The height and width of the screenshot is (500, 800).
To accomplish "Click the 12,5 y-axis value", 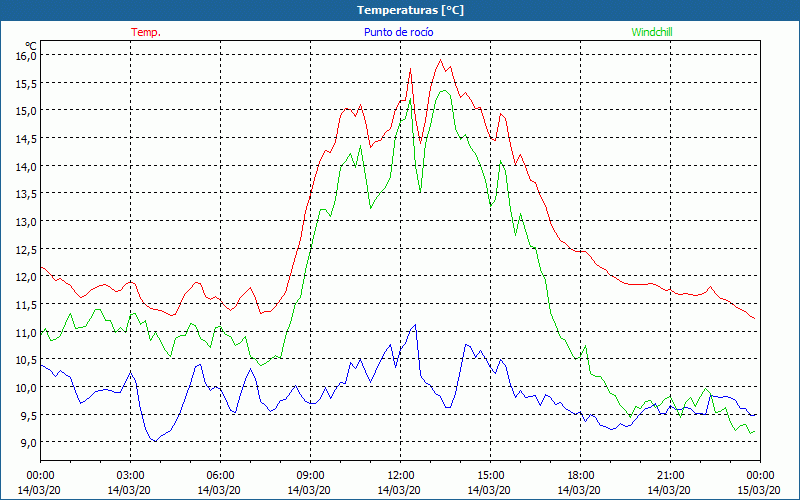I will tap(27, 249).
